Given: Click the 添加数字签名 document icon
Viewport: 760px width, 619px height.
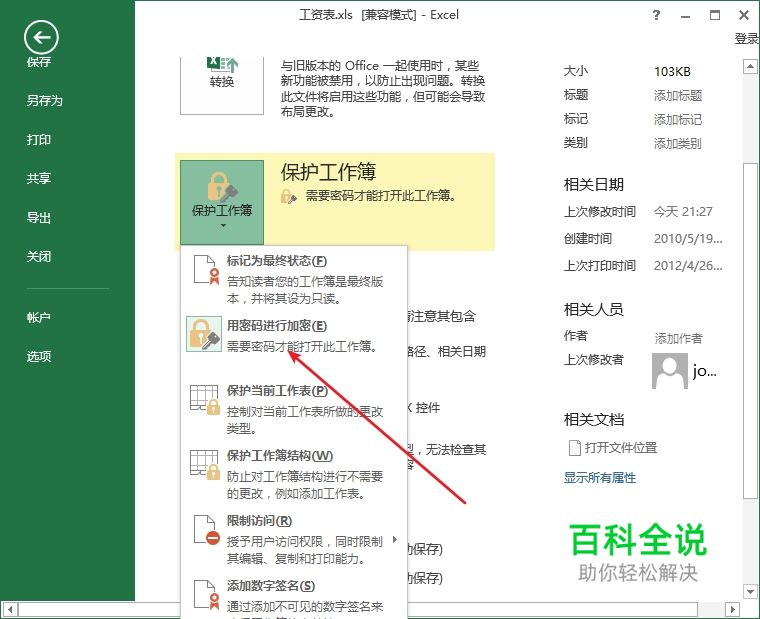Looking at the screenshot, I should click(206, 595).
